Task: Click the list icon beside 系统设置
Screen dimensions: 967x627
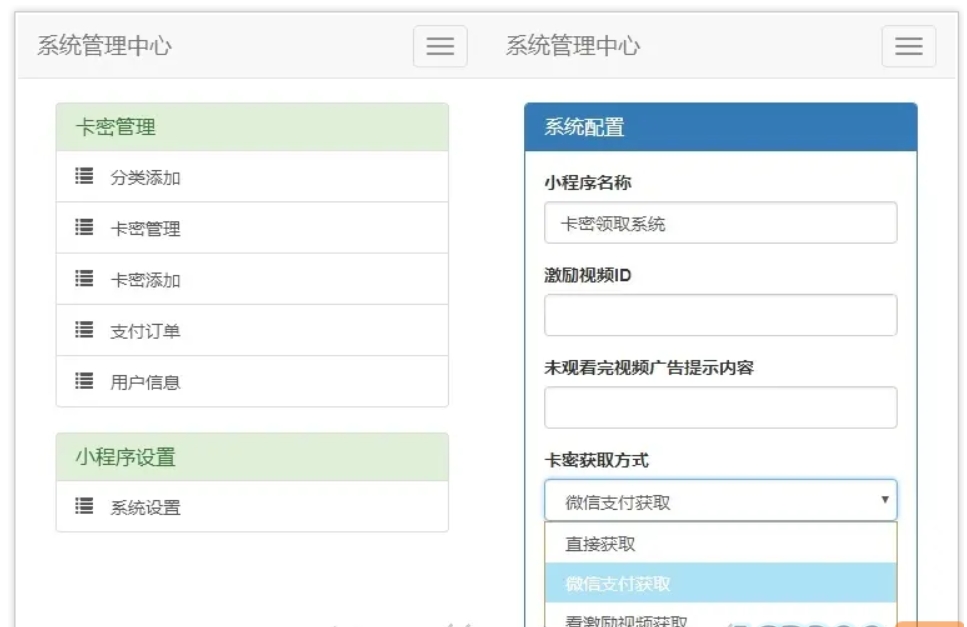Action: pyautogui.click(x=84, y=507)
